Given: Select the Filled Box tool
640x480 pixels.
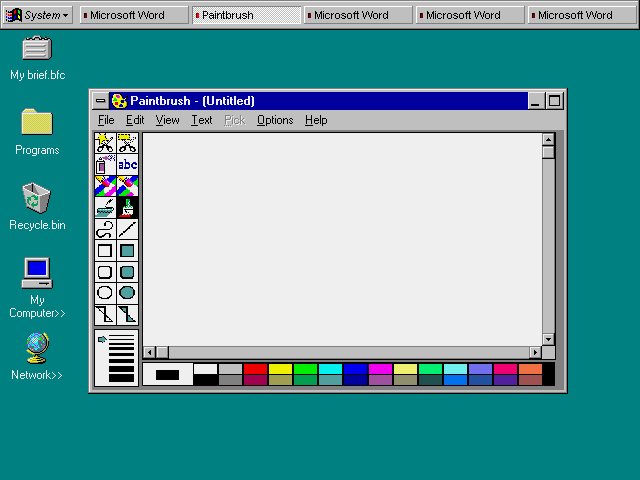Looking at the screenshot, I should (127, 250).
